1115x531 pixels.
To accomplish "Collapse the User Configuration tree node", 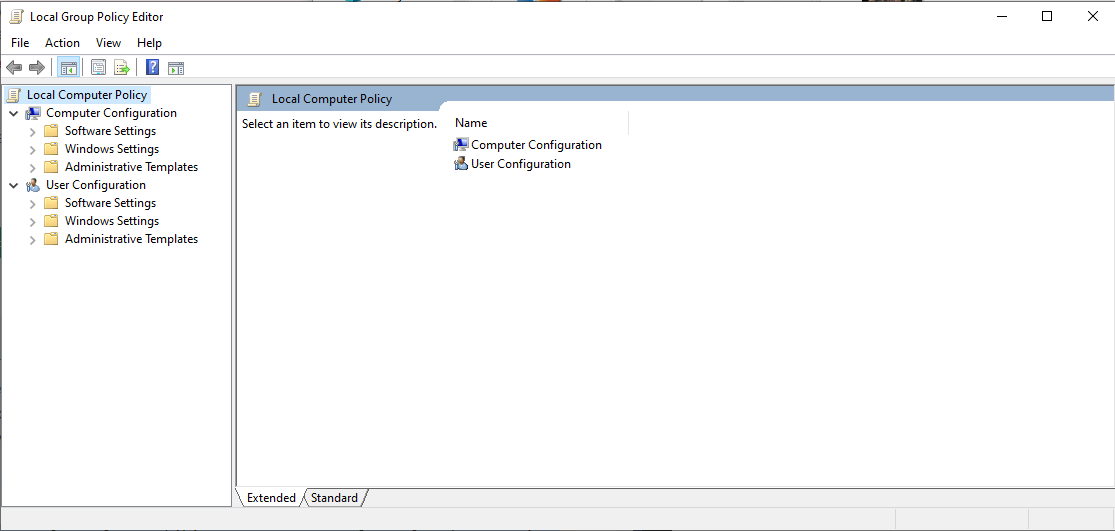I will (x=14, y=185).
